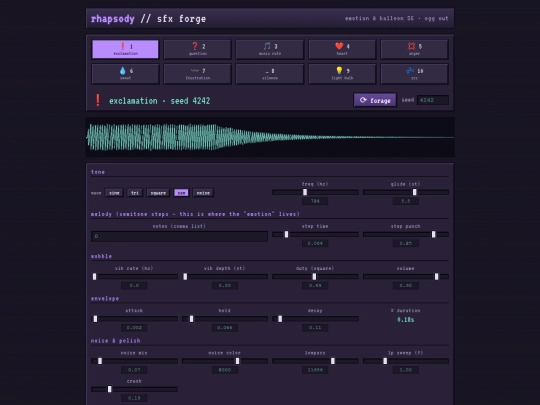
Task: Click the 'exclamation · seed 4242' label
Action: coord(159,101)
